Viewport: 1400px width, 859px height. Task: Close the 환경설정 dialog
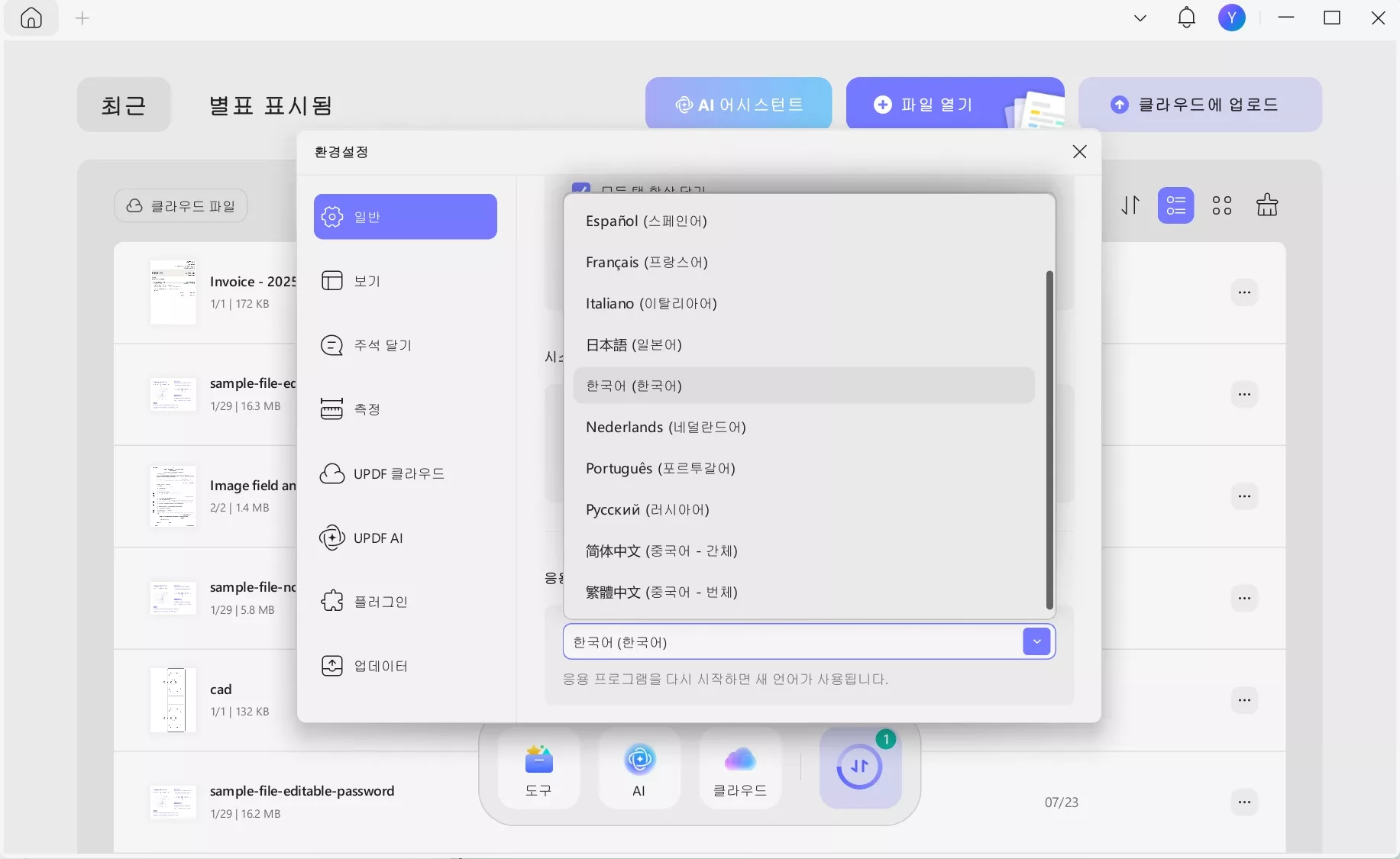click(1079, 152)
